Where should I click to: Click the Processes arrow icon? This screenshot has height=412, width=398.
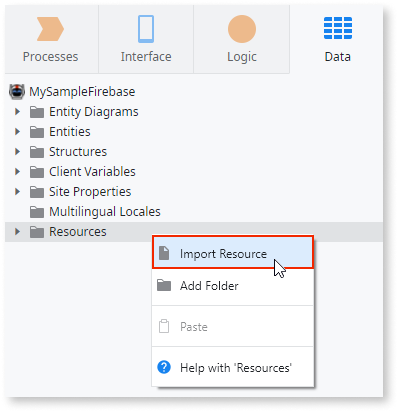tap(50, 29)
